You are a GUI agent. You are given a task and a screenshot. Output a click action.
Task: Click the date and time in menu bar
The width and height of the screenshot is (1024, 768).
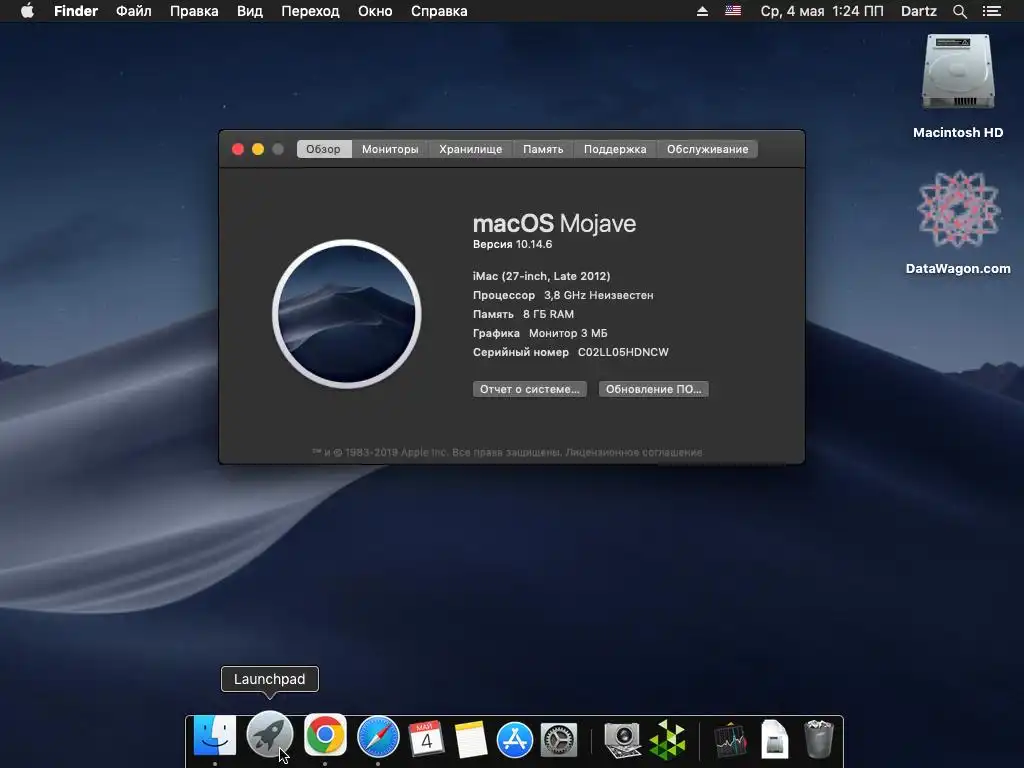point(822,11)
